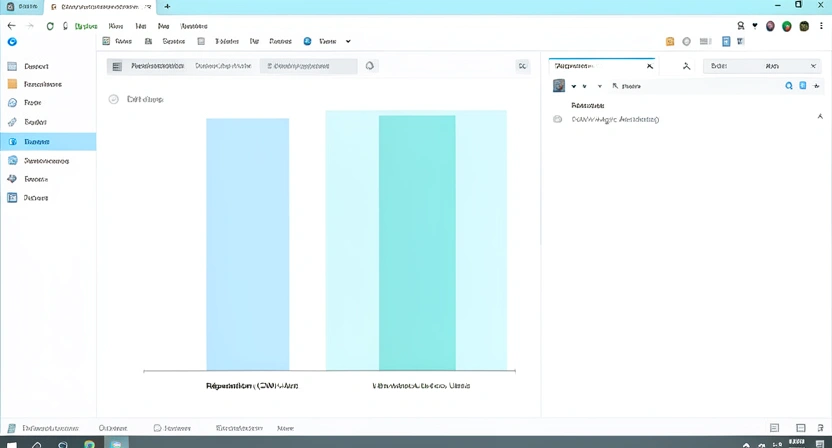Screen dimensions: 832x448
Task: Open the browser three-dot menu
Action: [x=820, y=25]
